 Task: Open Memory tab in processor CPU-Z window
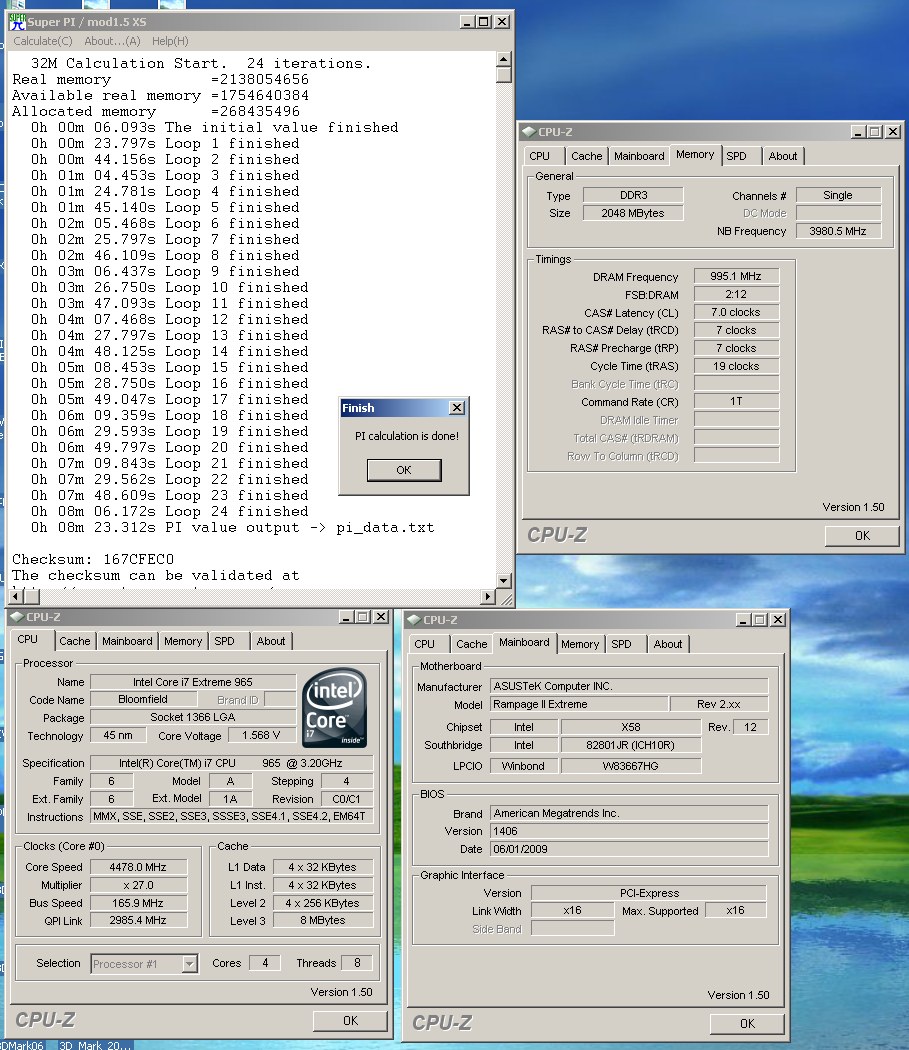click(183, 641)
